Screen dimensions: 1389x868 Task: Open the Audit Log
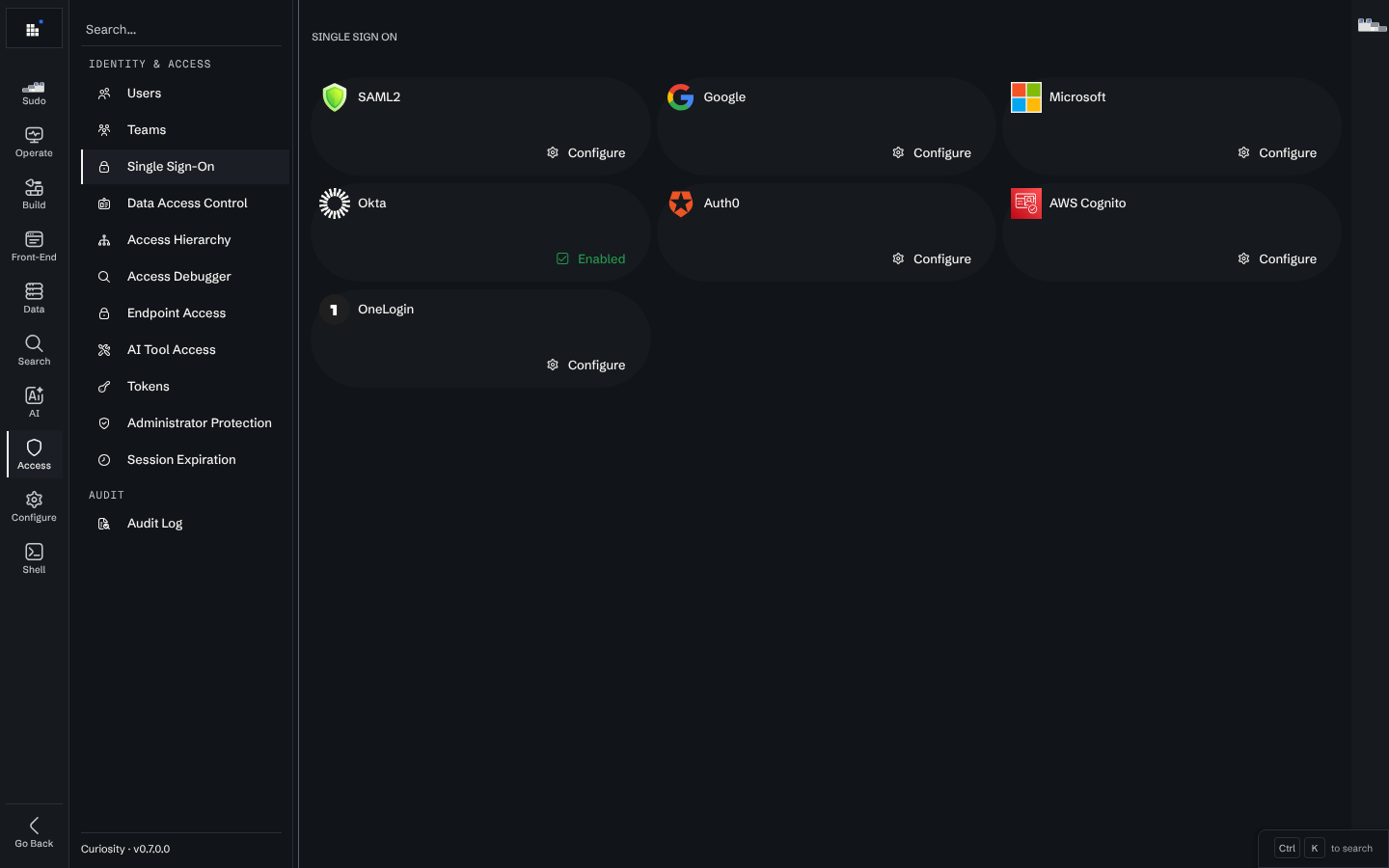(x=185, y=524)
